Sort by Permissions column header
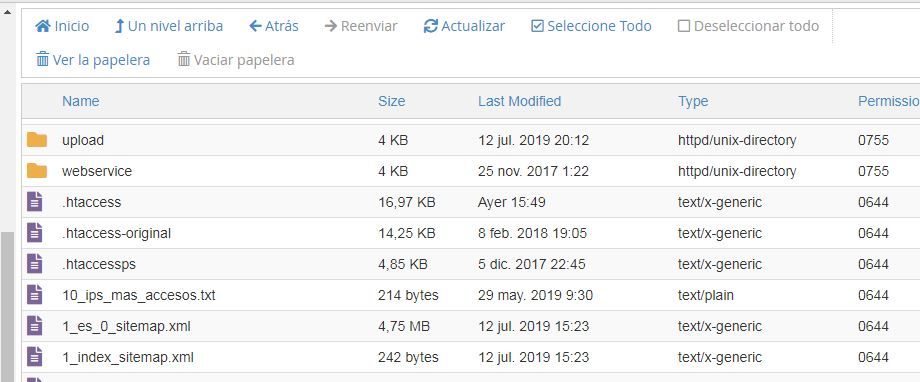This screenshot has width=920, height=382. (x=888, y=101)
